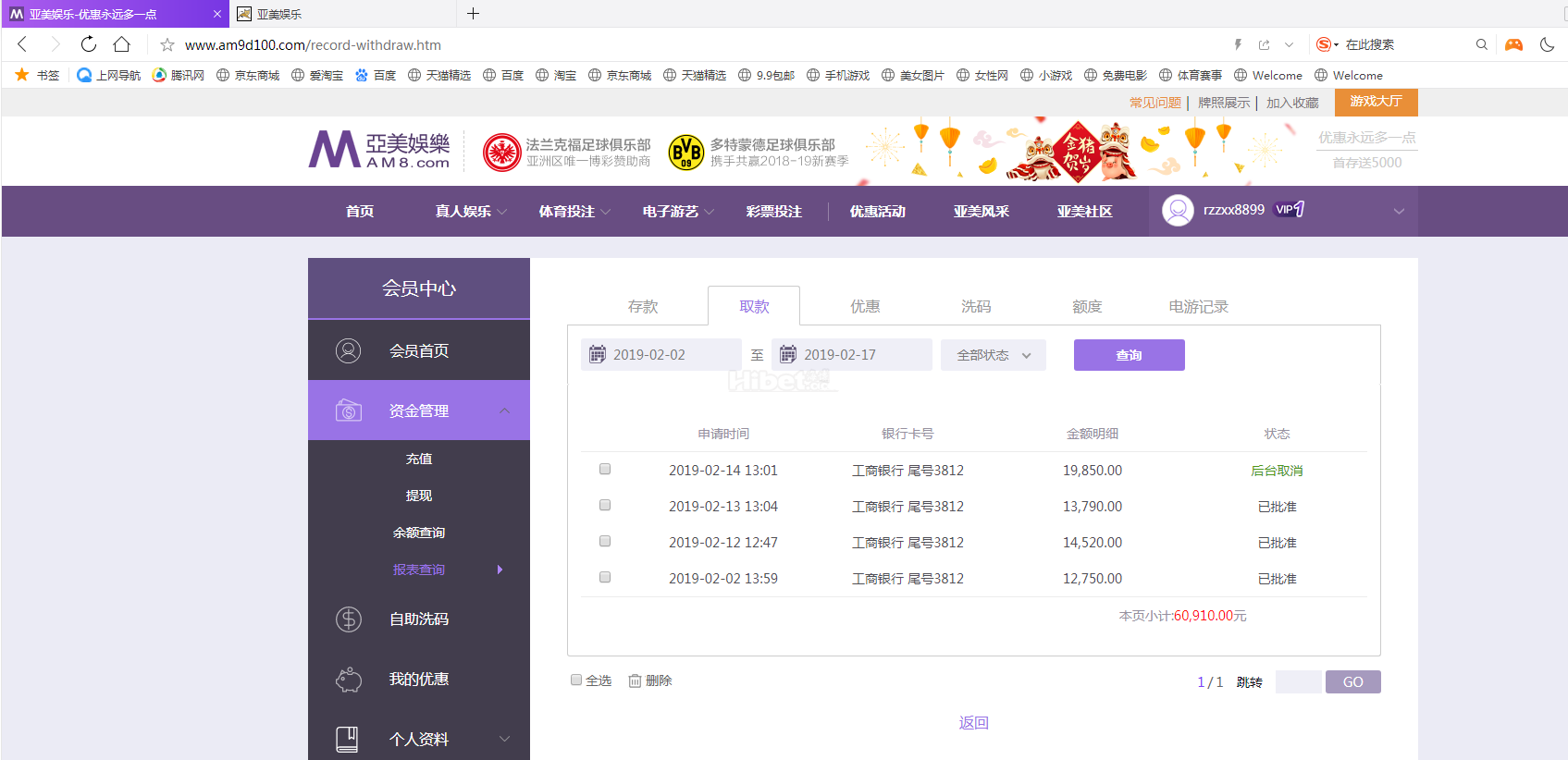
Task: Click the 返回 link
Action: pos(973,723)
